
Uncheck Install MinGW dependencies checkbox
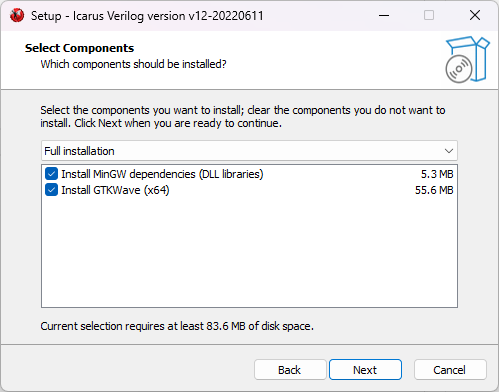(51, 174)
